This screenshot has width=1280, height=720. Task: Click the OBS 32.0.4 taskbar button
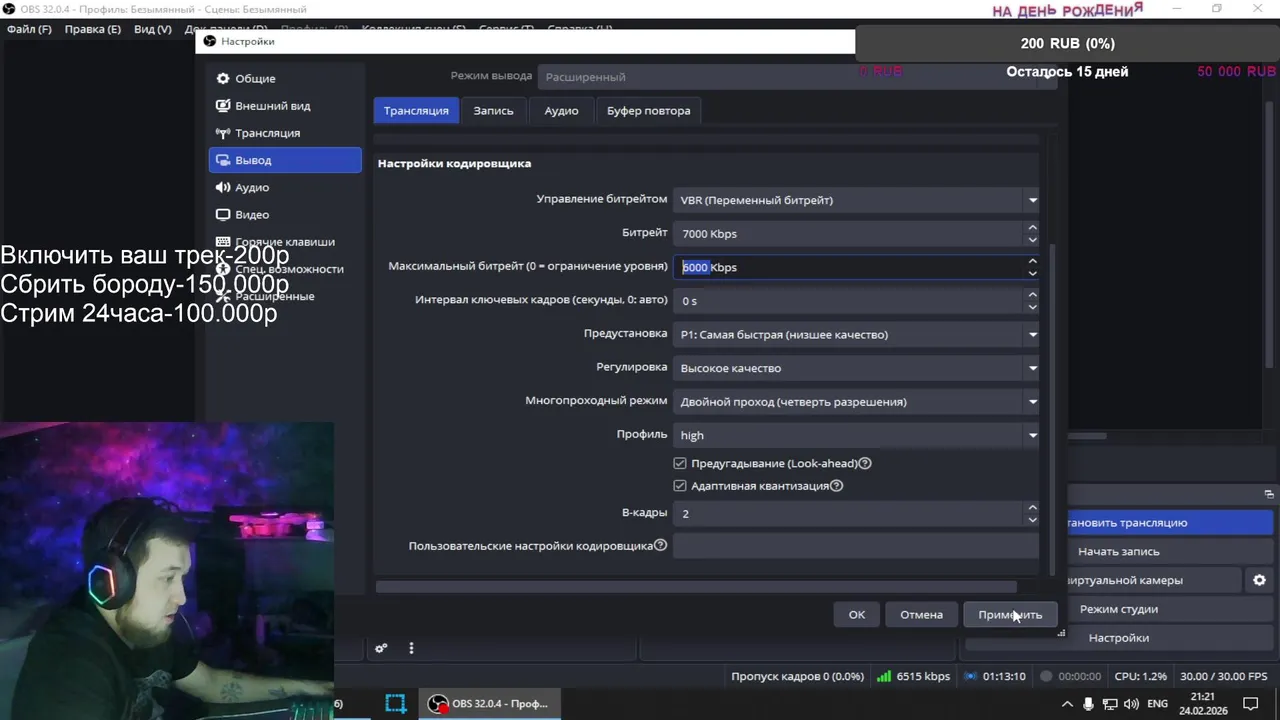tap(489, 703)
